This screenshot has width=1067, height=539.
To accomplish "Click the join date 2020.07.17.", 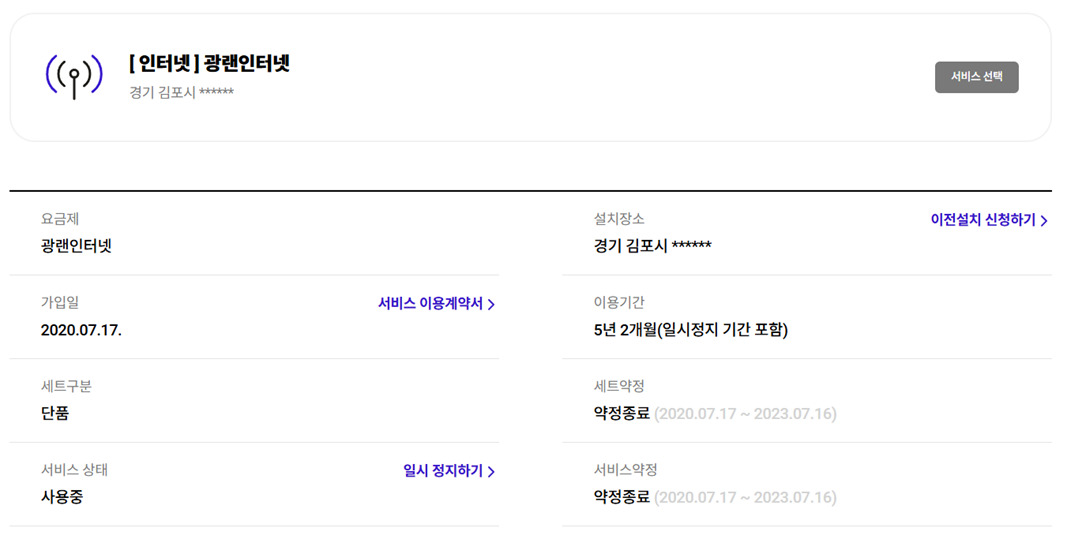I will pyautogui.click(x=81, y=330).
